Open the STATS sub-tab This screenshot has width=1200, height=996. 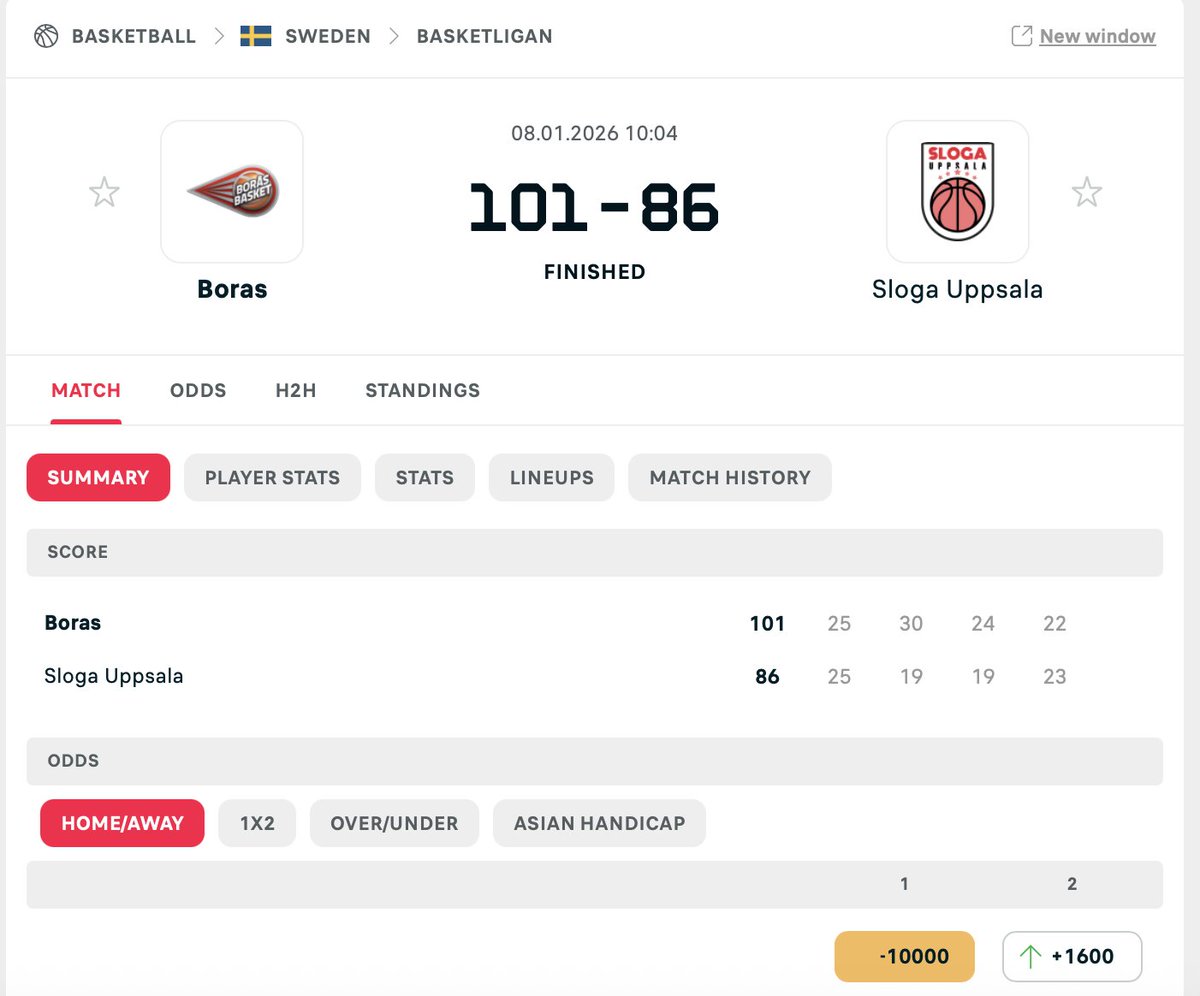425,477
